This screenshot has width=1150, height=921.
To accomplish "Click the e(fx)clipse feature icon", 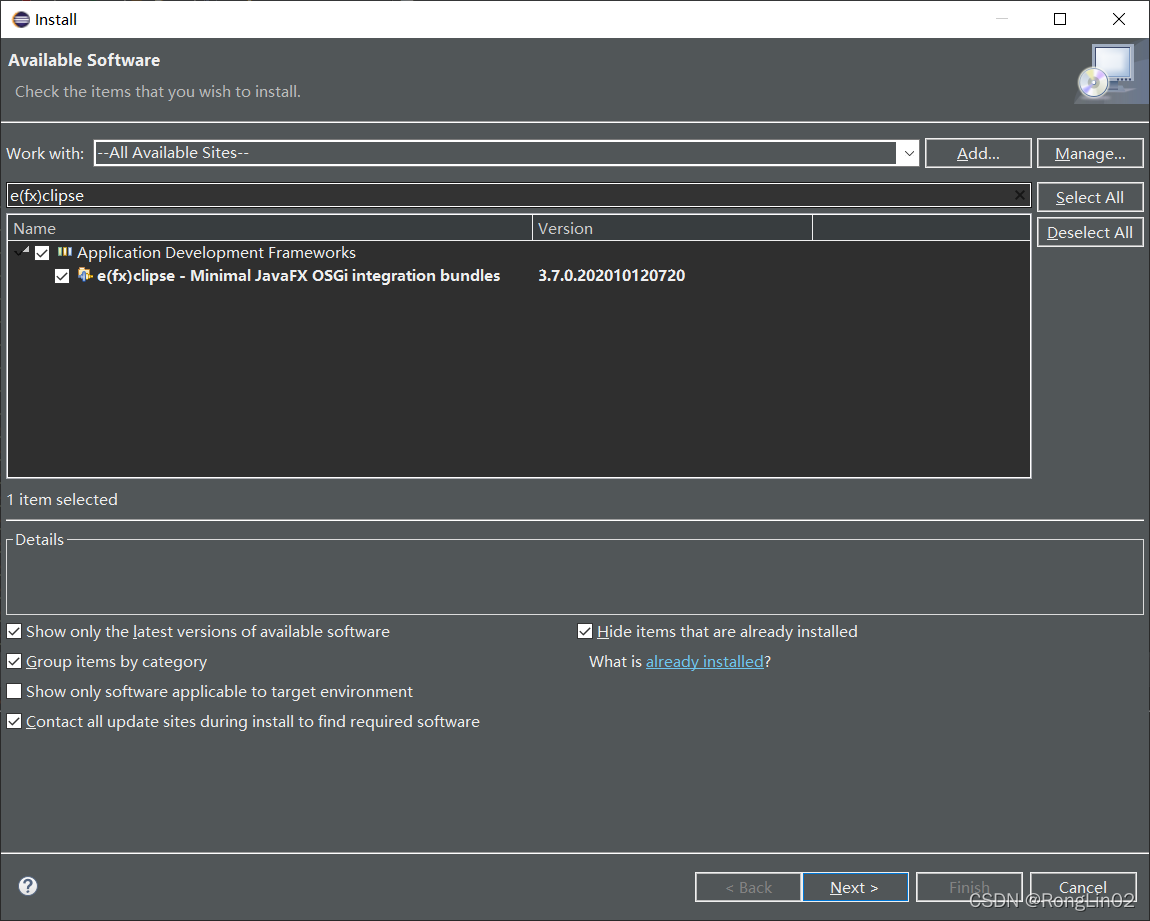I will pyautogui.click(x=85, y=275).
